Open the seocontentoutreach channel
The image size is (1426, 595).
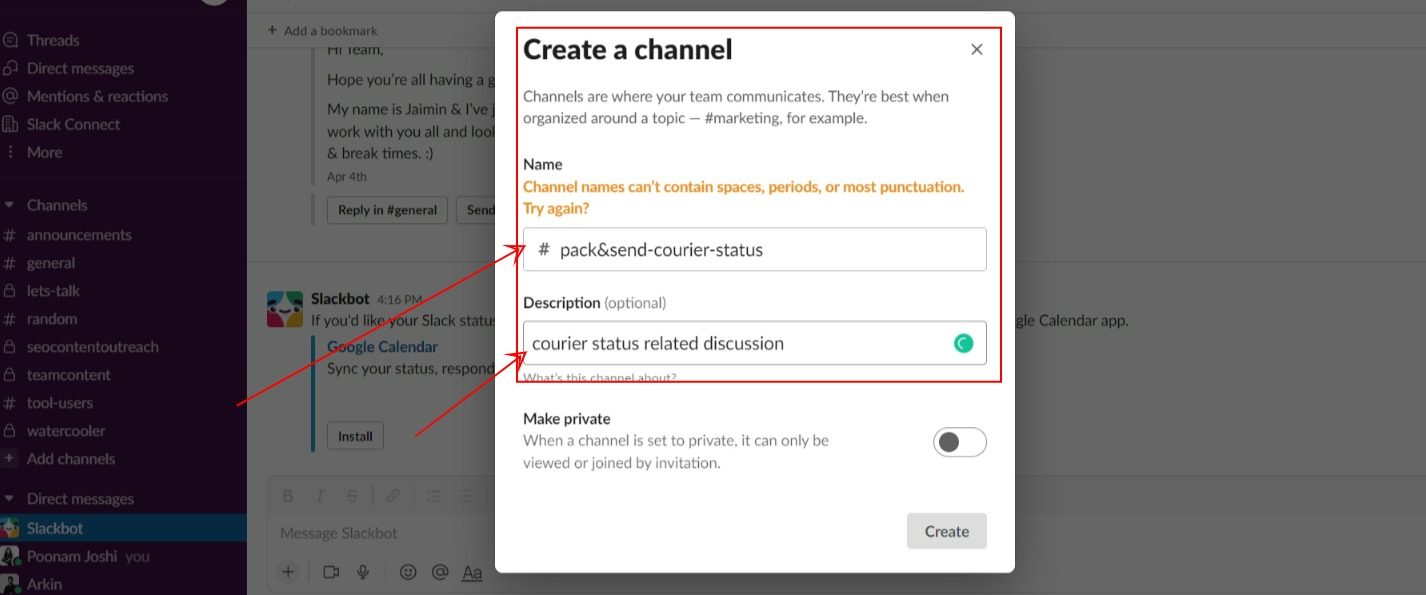(x=93, y=347)
